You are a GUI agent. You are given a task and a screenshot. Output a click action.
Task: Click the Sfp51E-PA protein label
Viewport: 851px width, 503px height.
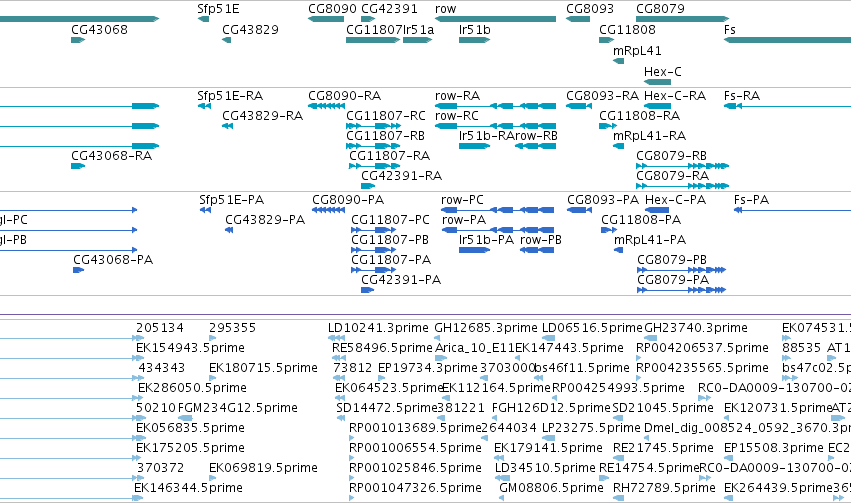(232, 200)
